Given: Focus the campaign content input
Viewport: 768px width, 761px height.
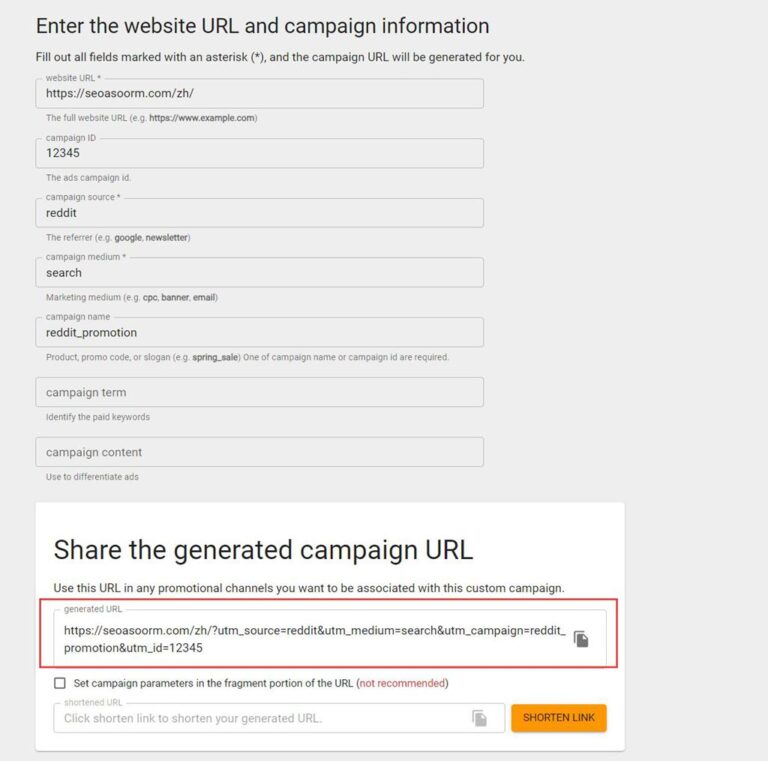Looking at the screenshot, I should pos(259,452).
